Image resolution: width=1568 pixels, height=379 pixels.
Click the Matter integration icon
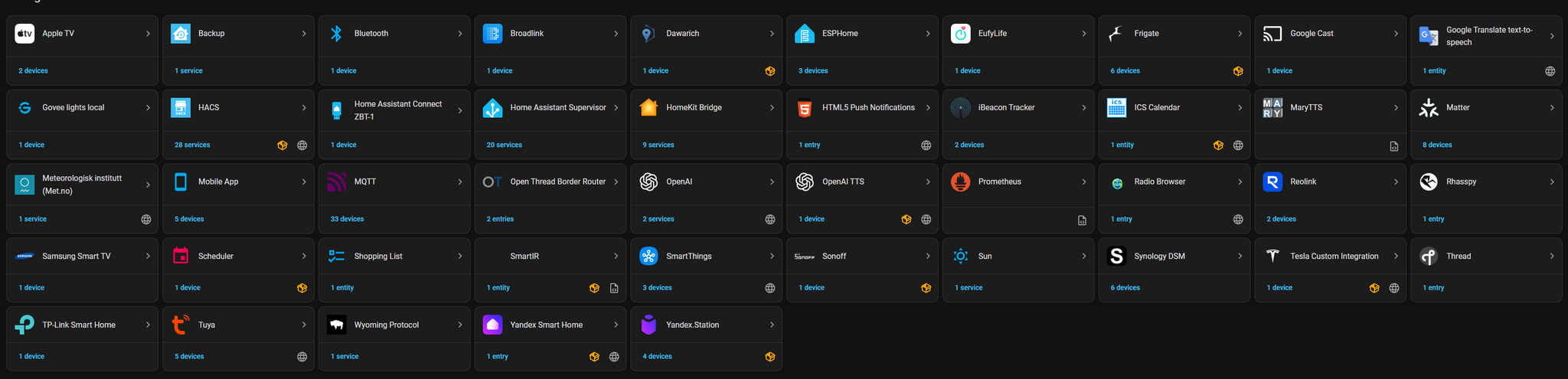click(1429, 108)
